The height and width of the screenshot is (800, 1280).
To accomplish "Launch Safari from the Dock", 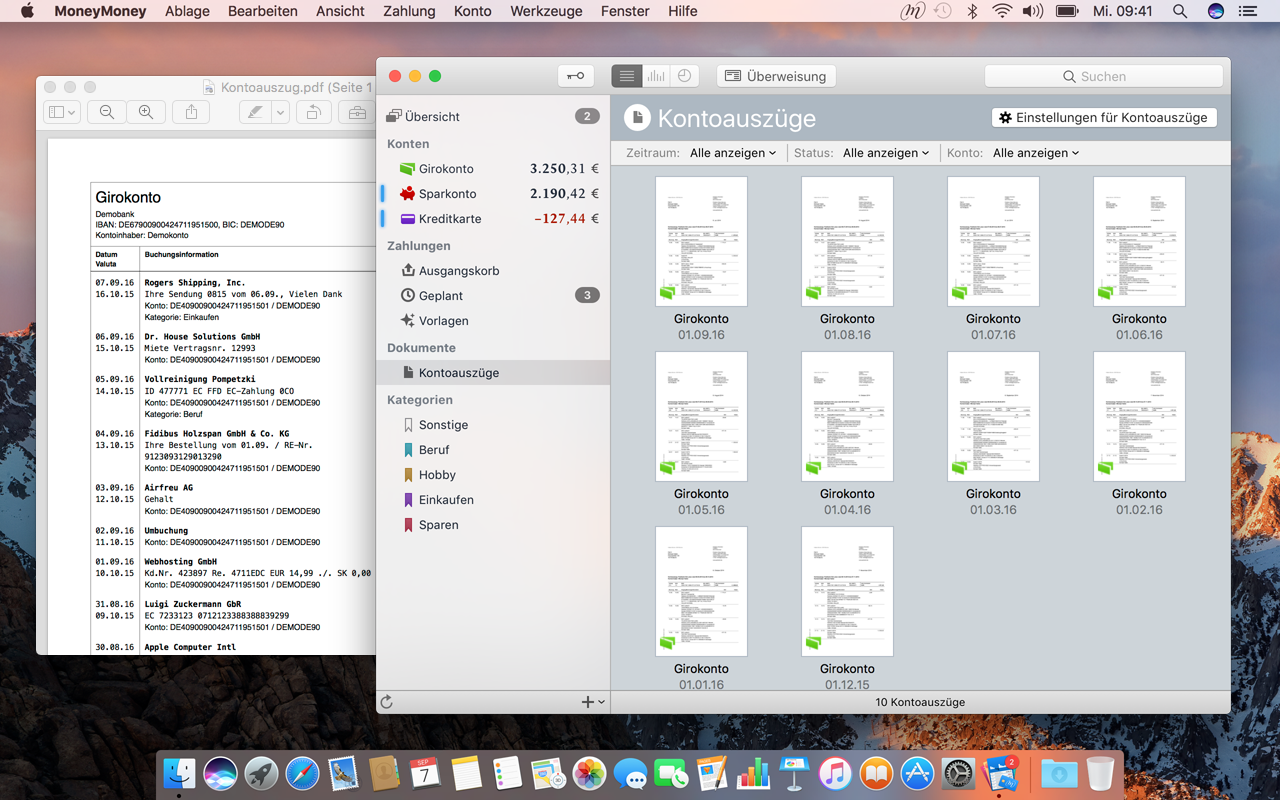I will click(302, 773).
